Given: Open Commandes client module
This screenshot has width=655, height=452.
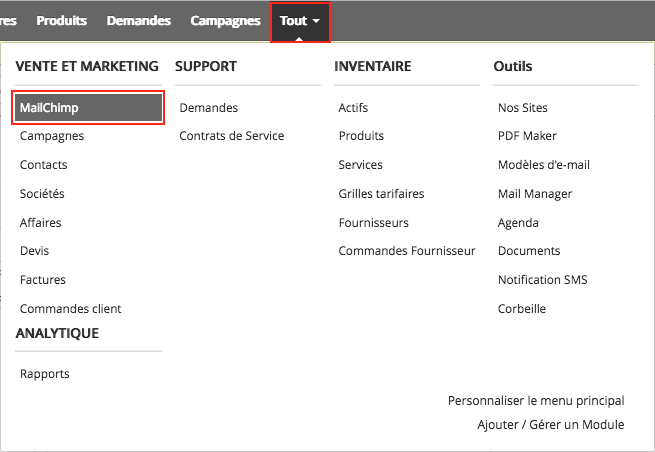Looking at the screenshot, I should tap(70, 309).
